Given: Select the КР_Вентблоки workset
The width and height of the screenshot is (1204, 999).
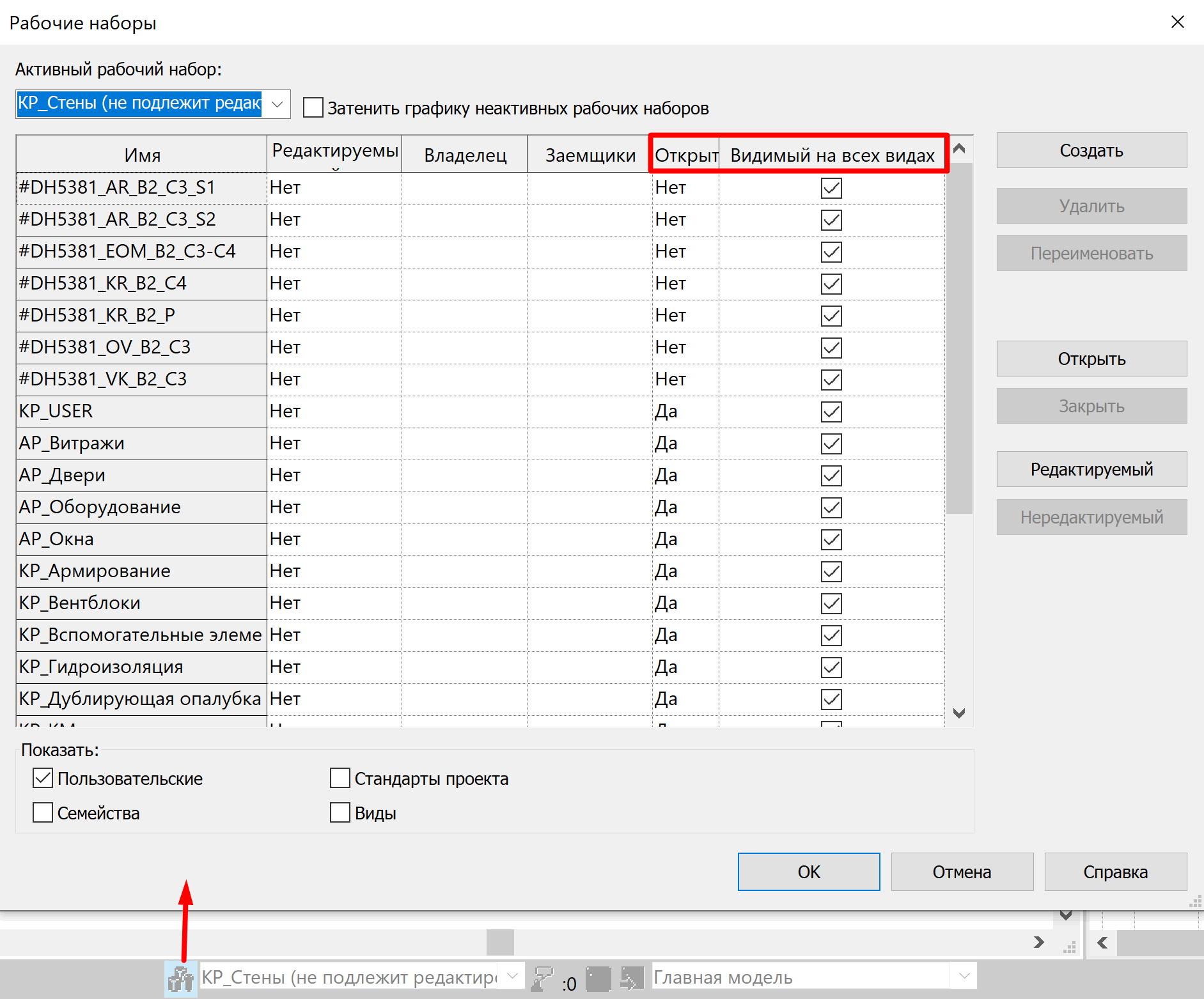Looking at the screenshot, I should 141,603.
